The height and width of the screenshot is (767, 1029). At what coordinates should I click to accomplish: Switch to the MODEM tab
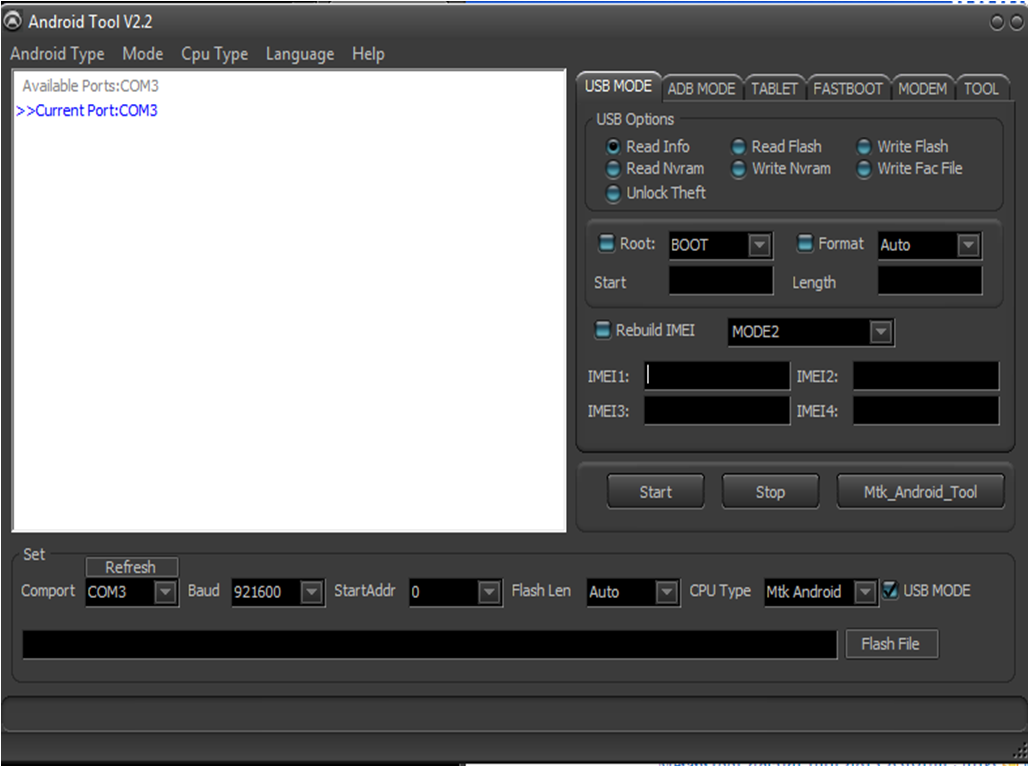(923, 89)
